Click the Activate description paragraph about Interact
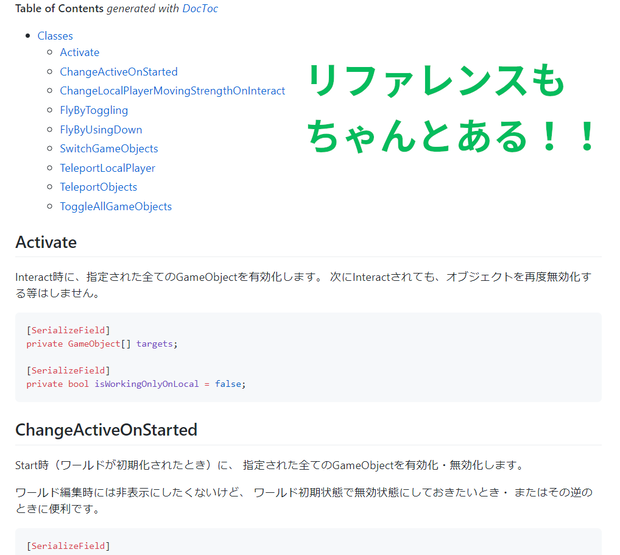 coord(303,285)
